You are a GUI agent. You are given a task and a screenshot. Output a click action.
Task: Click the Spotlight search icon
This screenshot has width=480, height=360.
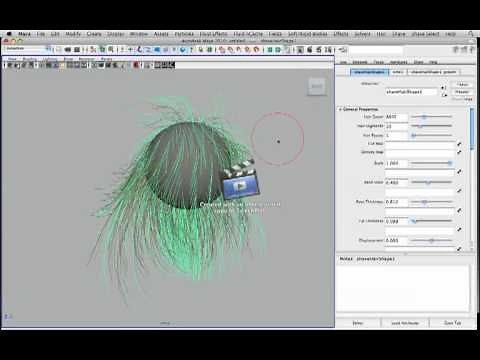(471, 34)
